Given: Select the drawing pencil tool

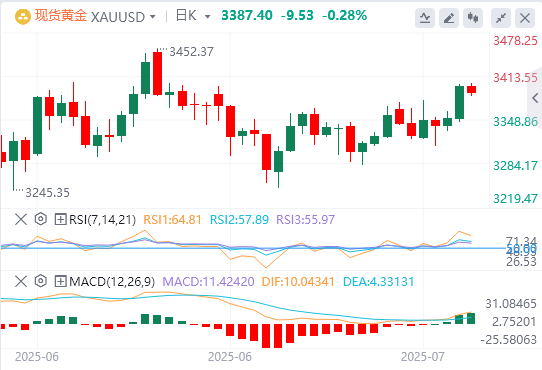Looking at the screenshot, I should [x=449, y=18].
